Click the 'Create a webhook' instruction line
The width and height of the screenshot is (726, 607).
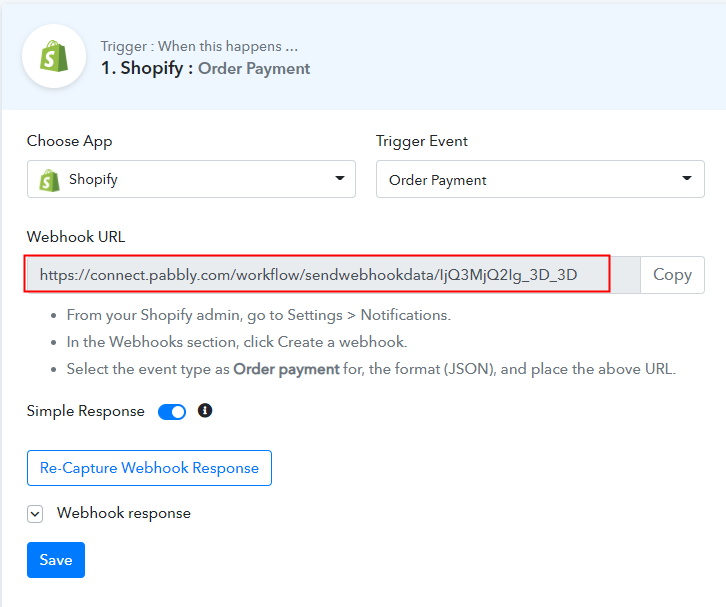tap(237, 342)
